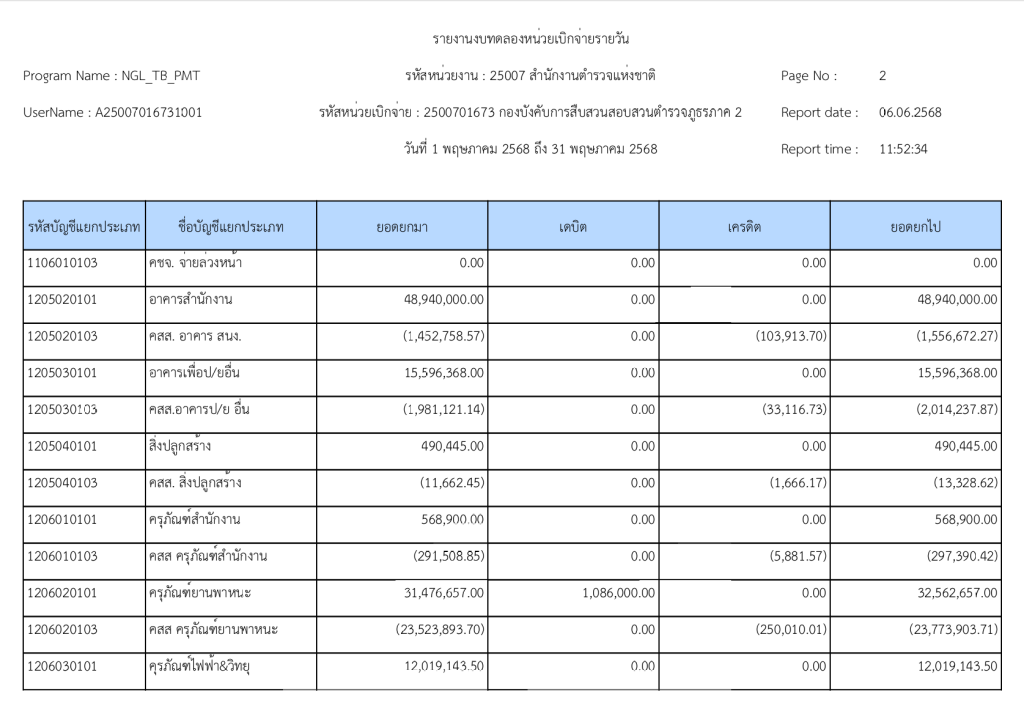Click the "ยอดยกไป" column header
This screenshot has height=714, width=1024.
pyautogui.click(x=915, y=227)
